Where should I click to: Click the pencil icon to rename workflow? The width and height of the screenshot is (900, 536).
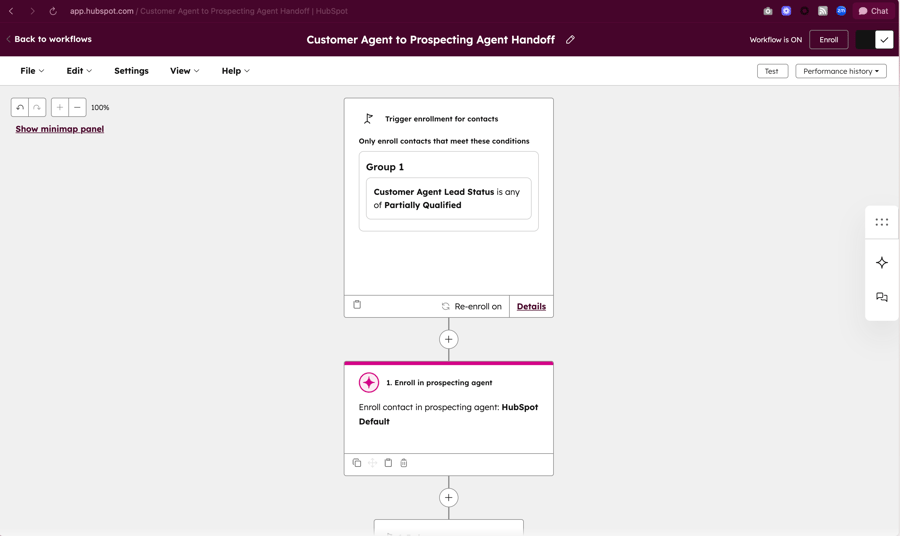(x=570, y=40)
